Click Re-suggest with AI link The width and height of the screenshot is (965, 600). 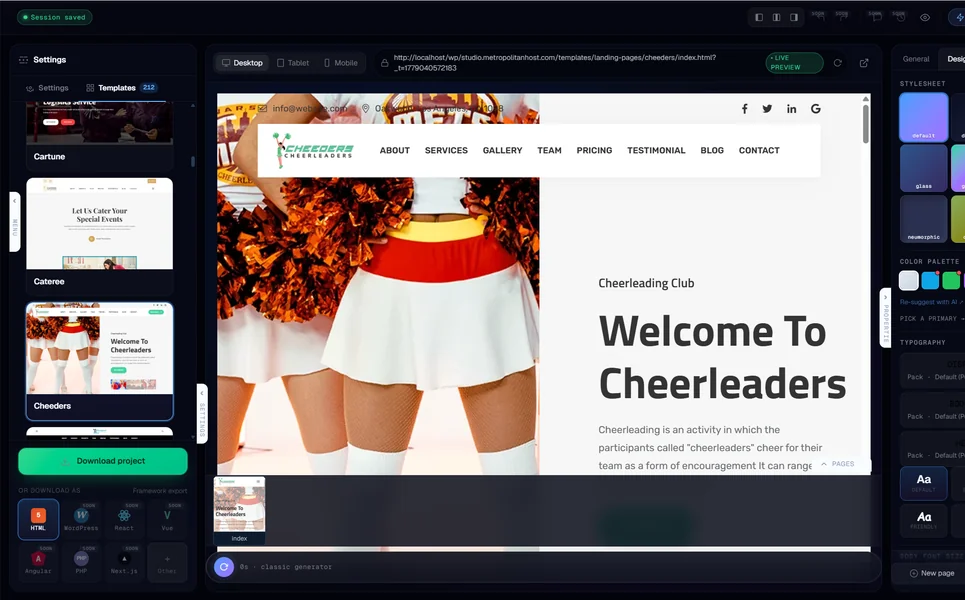click(931, 302)
